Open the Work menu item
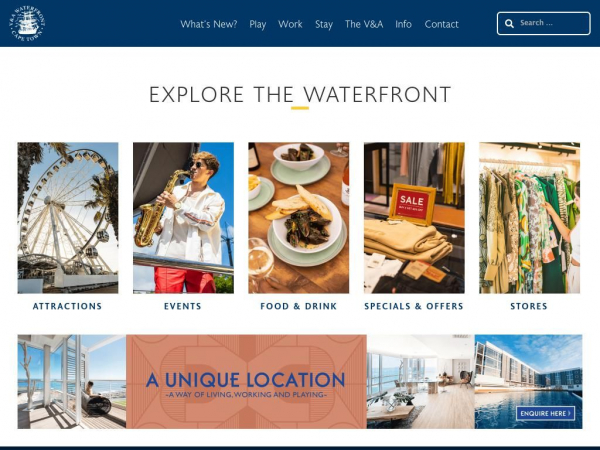 290,24
